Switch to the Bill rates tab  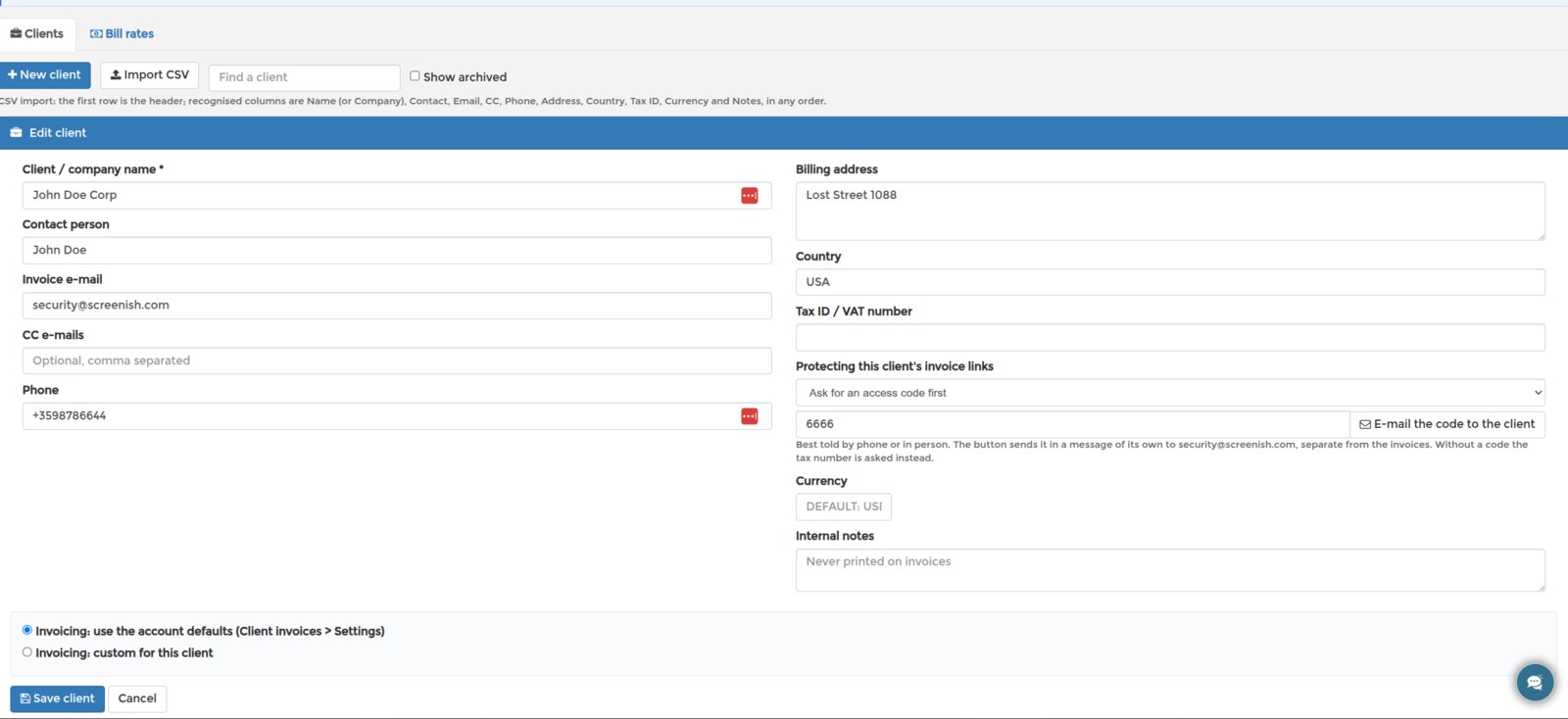(x=122, y=33)
